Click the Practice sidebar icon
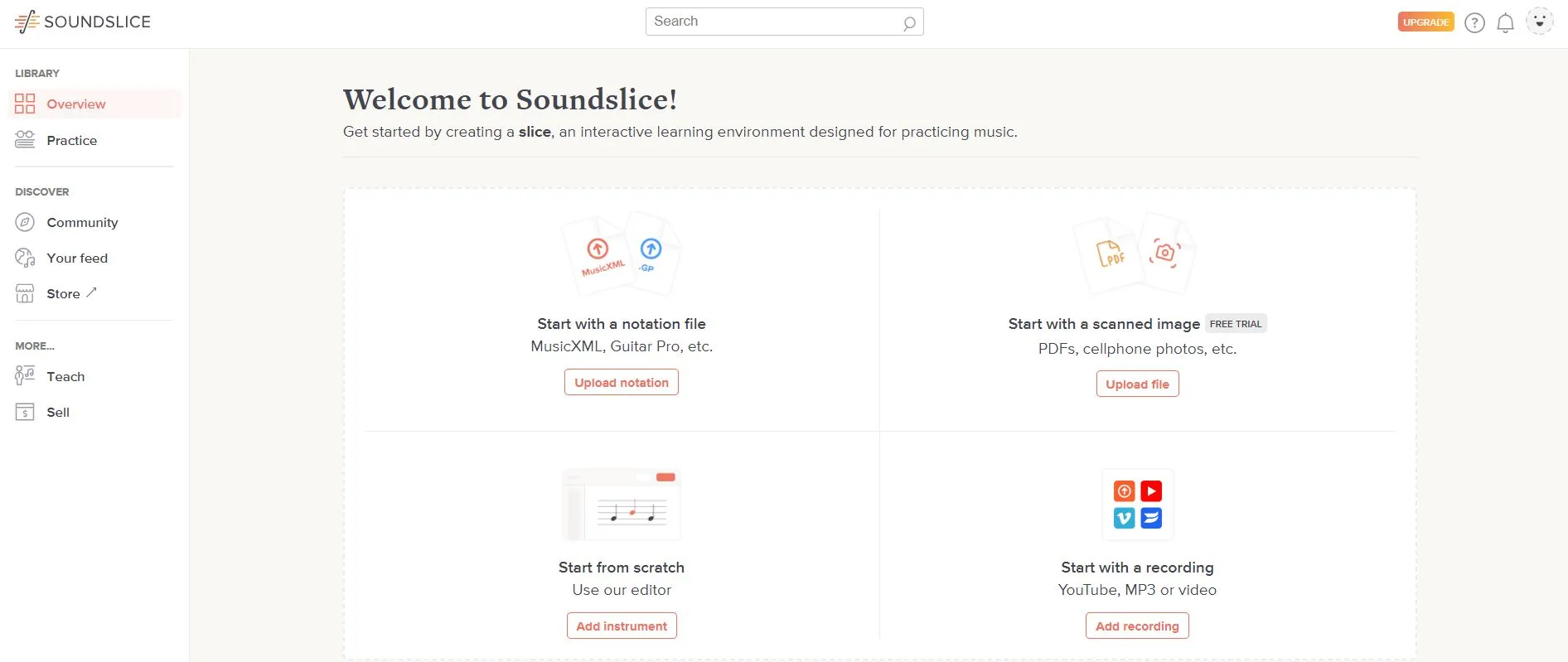Screen dimensions: 1568x662 pyautogui.click(x=24, y=139)
